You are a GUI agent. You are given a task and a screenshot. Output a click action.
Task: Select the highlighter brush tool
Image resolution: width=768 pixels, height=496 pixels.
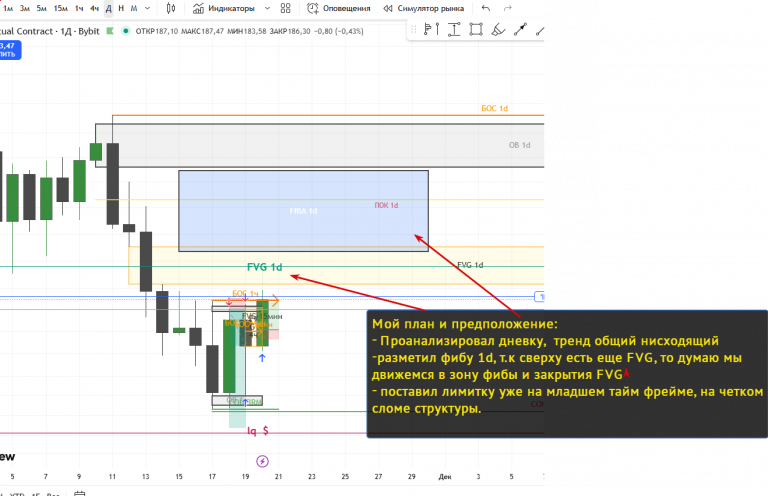(498, 30)
